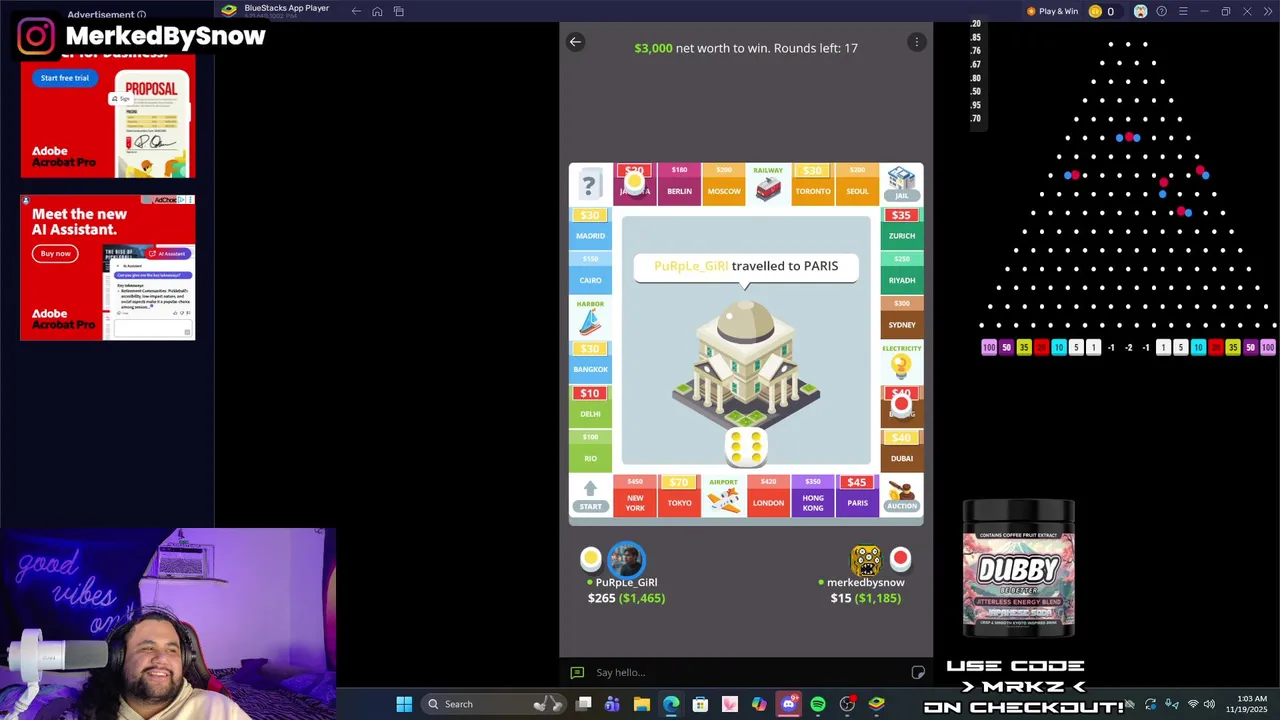Select the Seoul property tile
This screenshot has width=1280, height=720.
[857, 184]
